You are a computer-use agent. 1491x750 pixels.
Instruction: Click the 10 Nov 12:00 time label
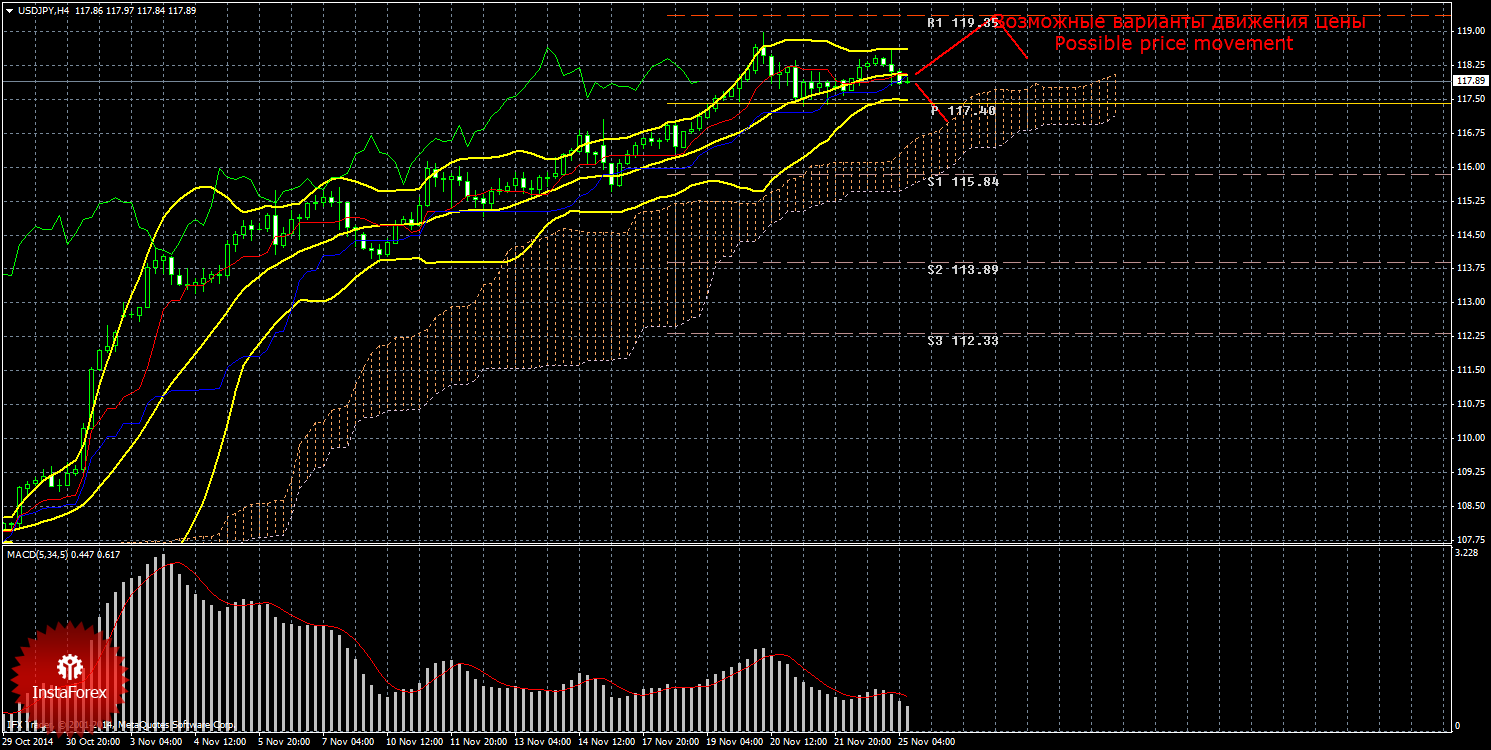point(415,742)
